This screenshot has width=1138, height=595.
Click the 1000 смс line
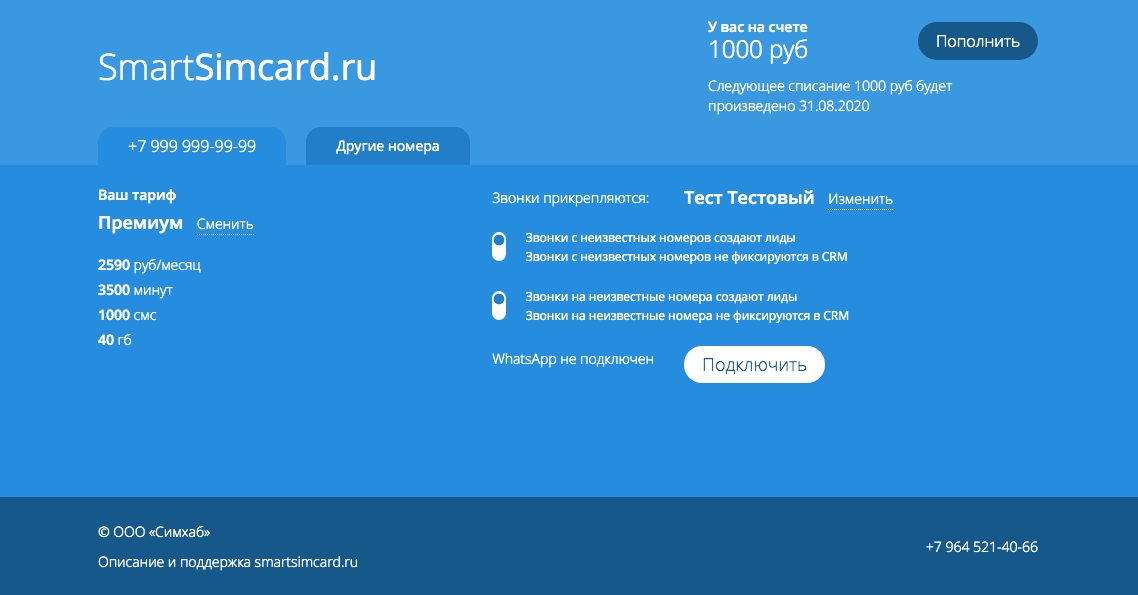point(127,315)
